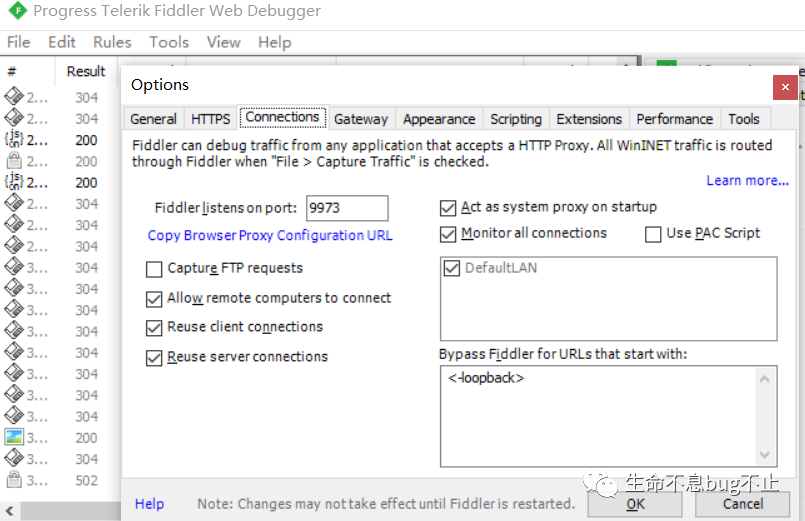Toggle the DefaultLAN checkbox
This screenshot has width=805, height=521.
(x=451, y=268)
